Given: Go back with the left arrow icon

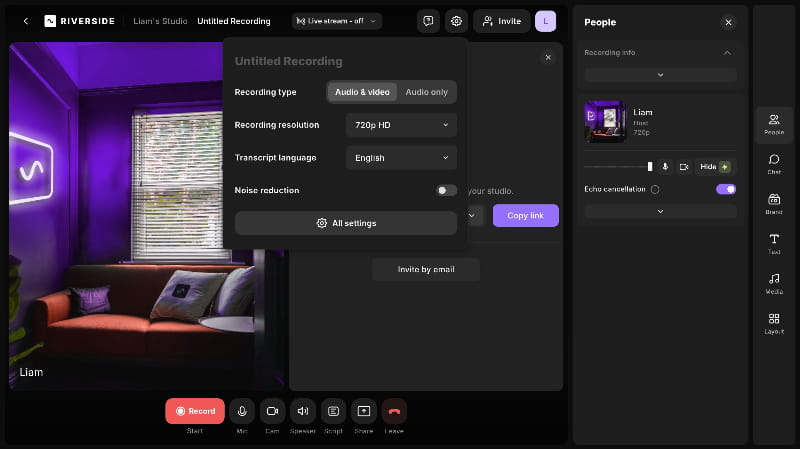Looking at the screenshot, I should pyautogui.click(x=26, y=21).
